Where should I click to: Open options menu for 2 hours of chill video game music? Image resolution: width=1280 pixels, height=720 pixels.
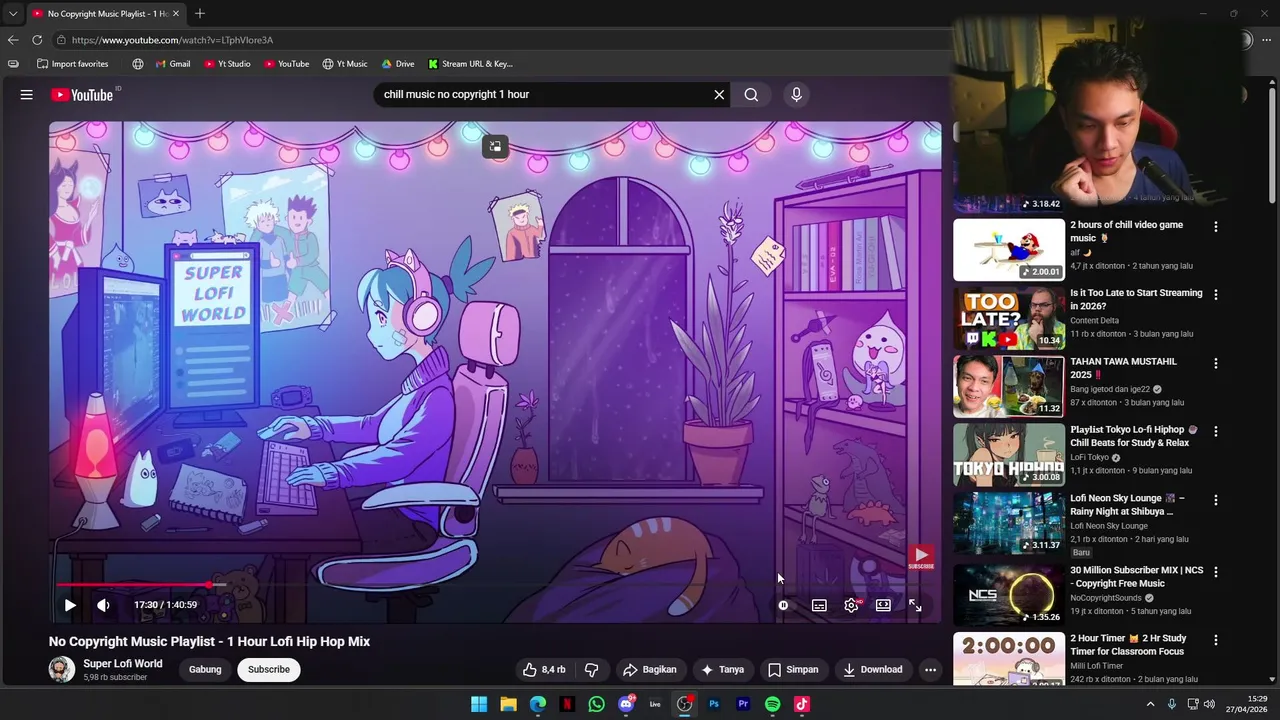click(x=1216, y=227)
